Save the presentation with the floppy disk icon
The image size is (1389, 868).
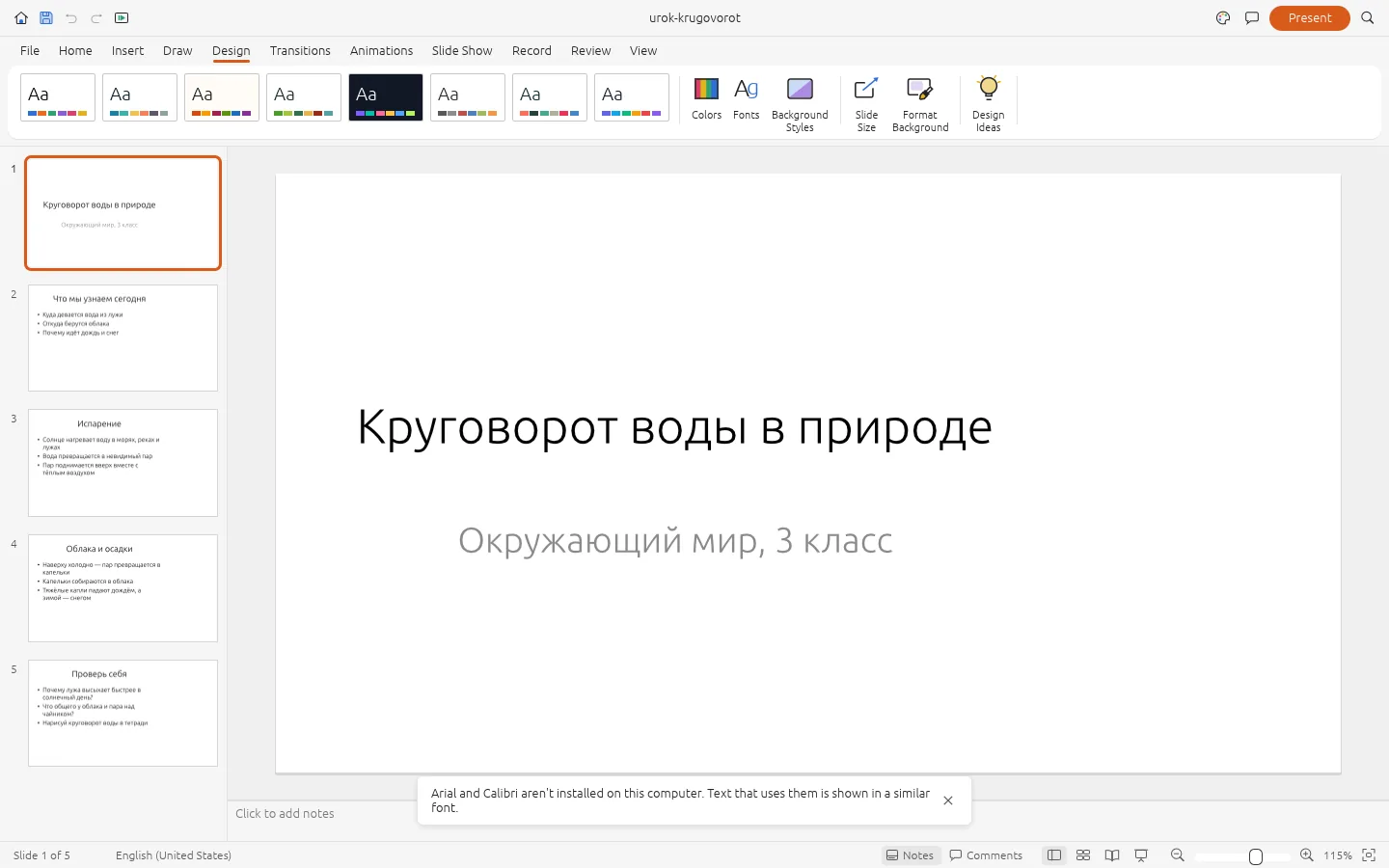point(46,17)
